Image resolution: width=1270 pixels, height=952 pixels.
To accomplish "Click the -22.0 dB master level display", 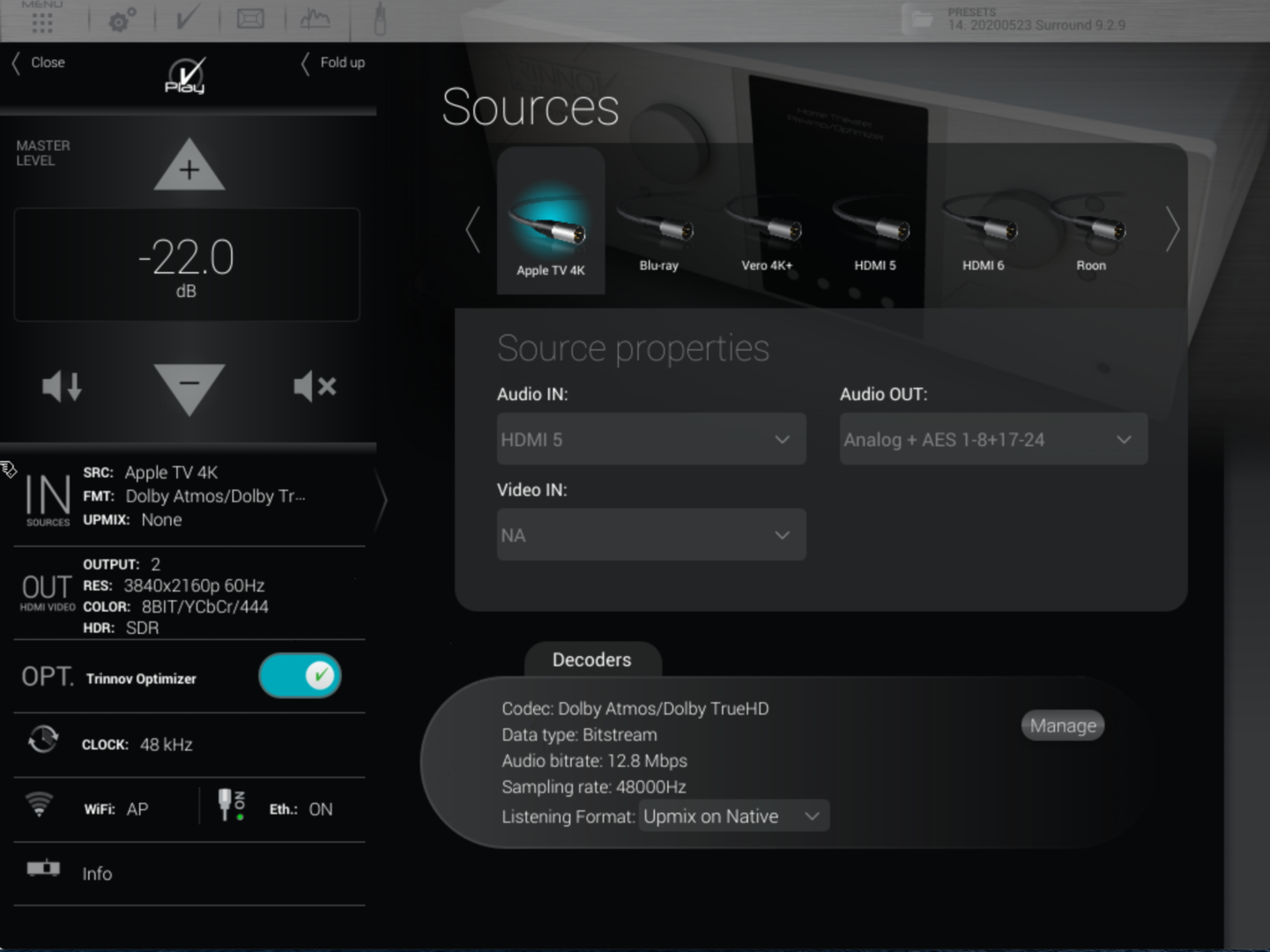I will pos(187,264).
